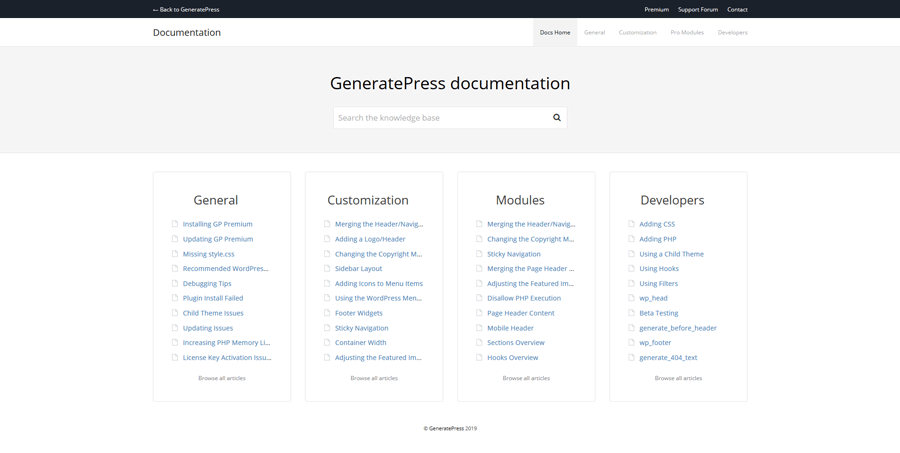900x453 pixels.
Task: Browse all articles in Developers
Action: pos(678,378)
